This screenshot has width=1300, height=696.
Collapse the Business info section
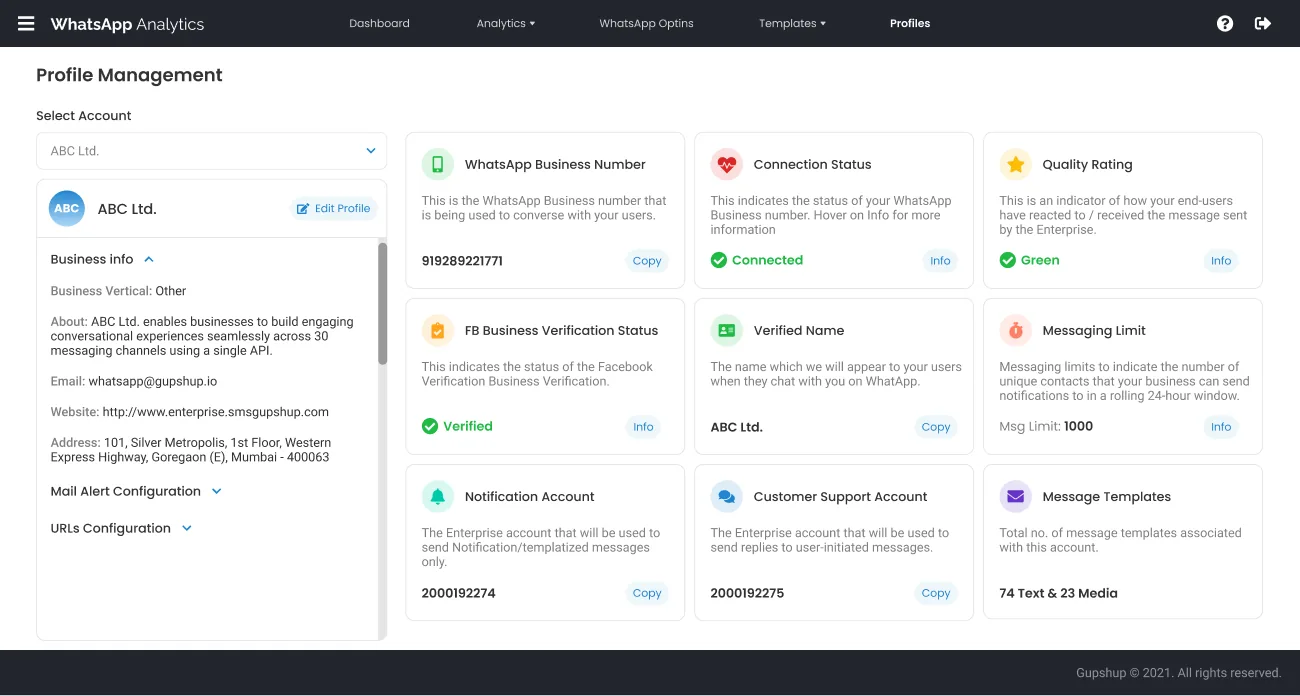coord(102,259)
